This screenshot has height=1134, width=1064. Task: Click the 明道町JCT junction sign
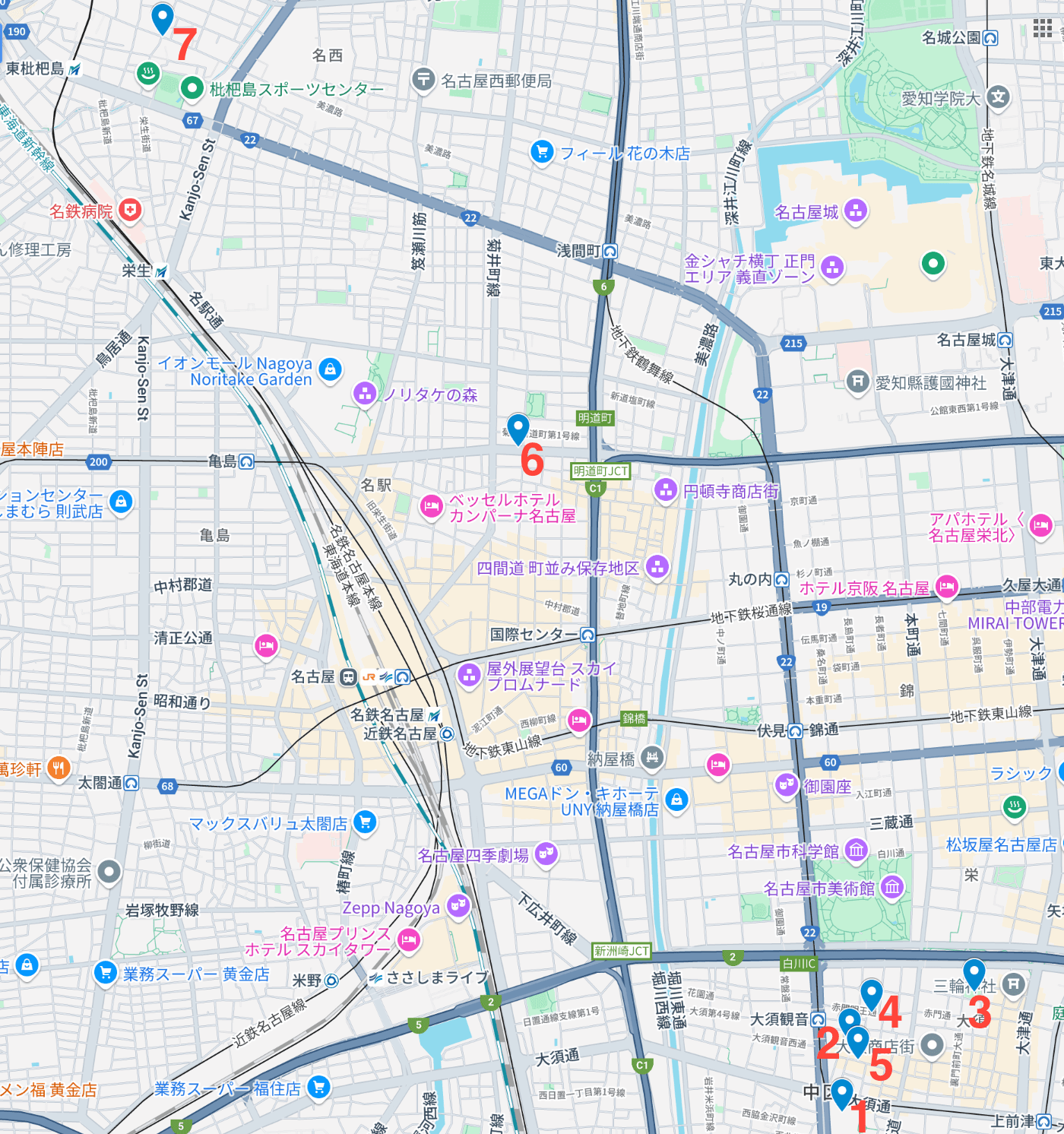click(x=600, y=470)
